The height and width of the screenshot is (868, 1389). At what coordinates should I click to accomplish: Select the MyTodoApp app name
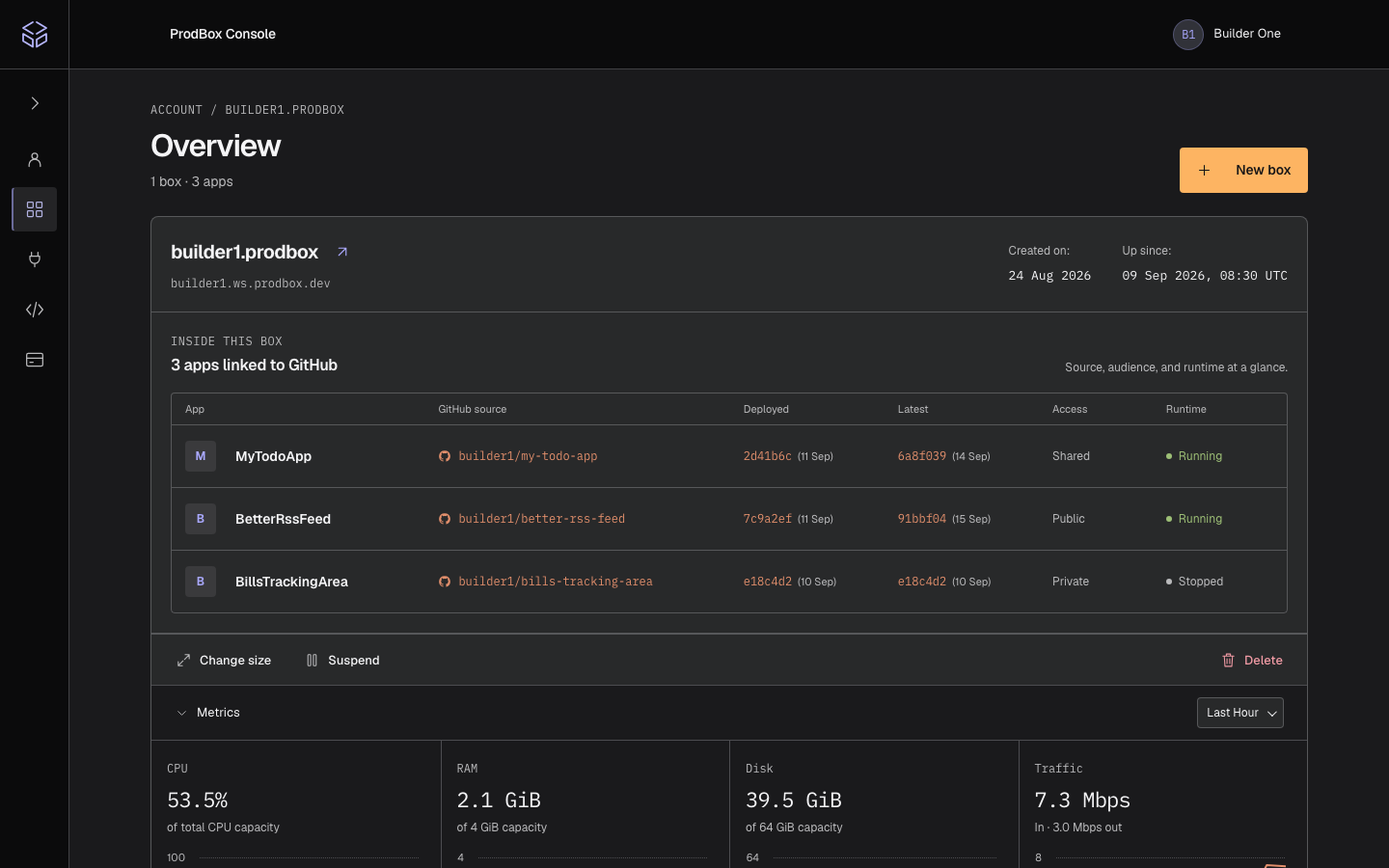click(273, 456)
